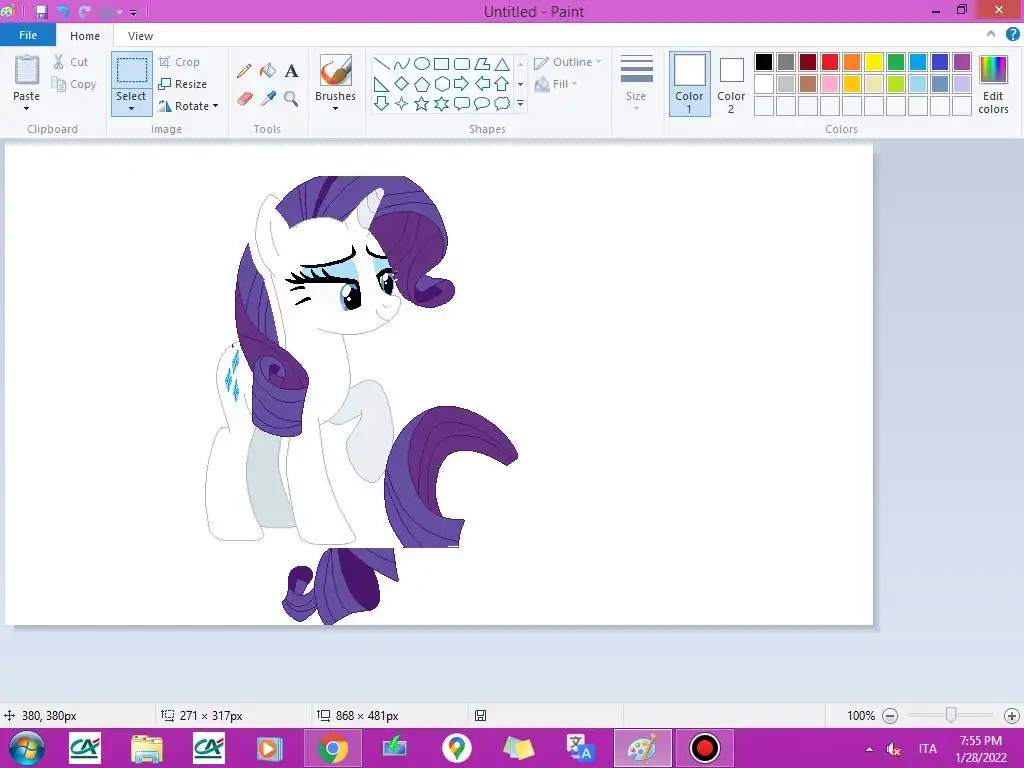Switch to the Home tab
1024x768 pixels.
coord(85,36)
